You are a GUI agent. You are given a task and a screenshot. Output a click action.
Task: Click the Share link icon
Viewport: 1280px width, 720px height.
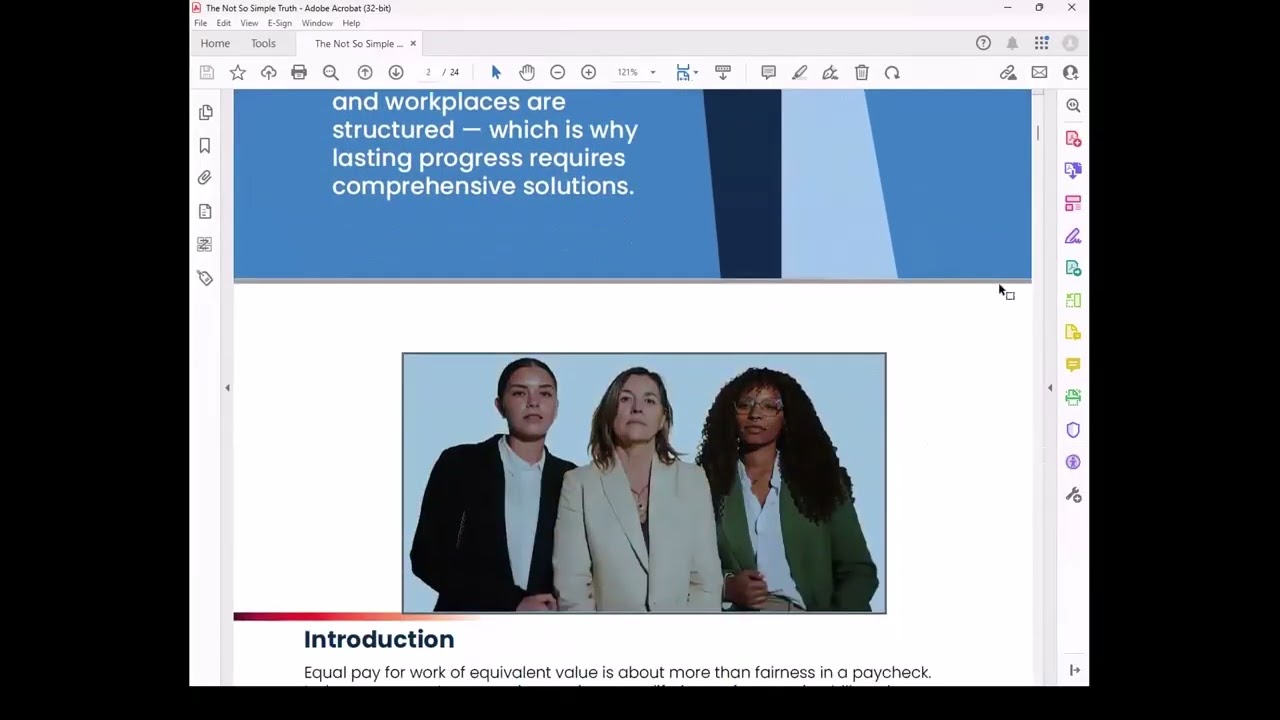pyautogui.click(x=1008, y=72)
